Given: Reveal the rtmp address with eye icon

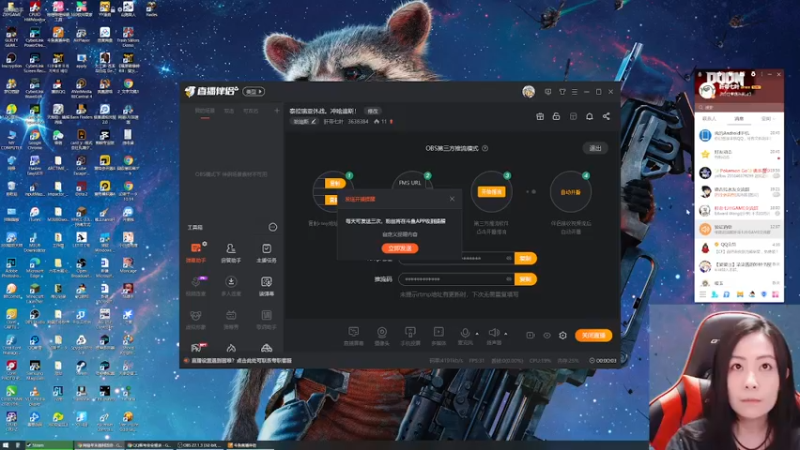Looking at the screenshot, I should 509,258.
